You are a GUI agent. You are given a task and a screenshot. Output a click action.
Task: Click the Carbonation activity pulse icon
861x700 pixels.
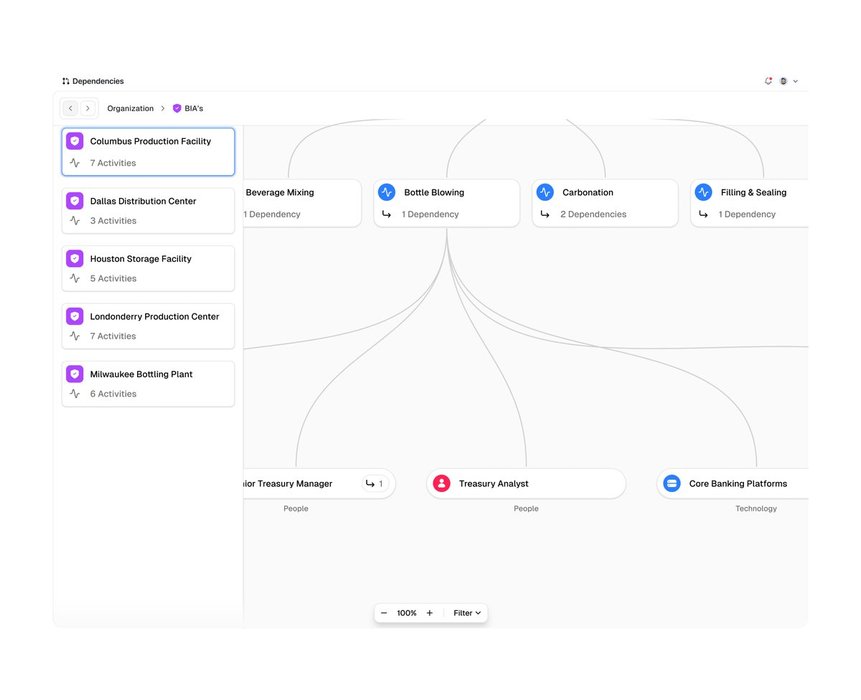click(x=545, y=192)
